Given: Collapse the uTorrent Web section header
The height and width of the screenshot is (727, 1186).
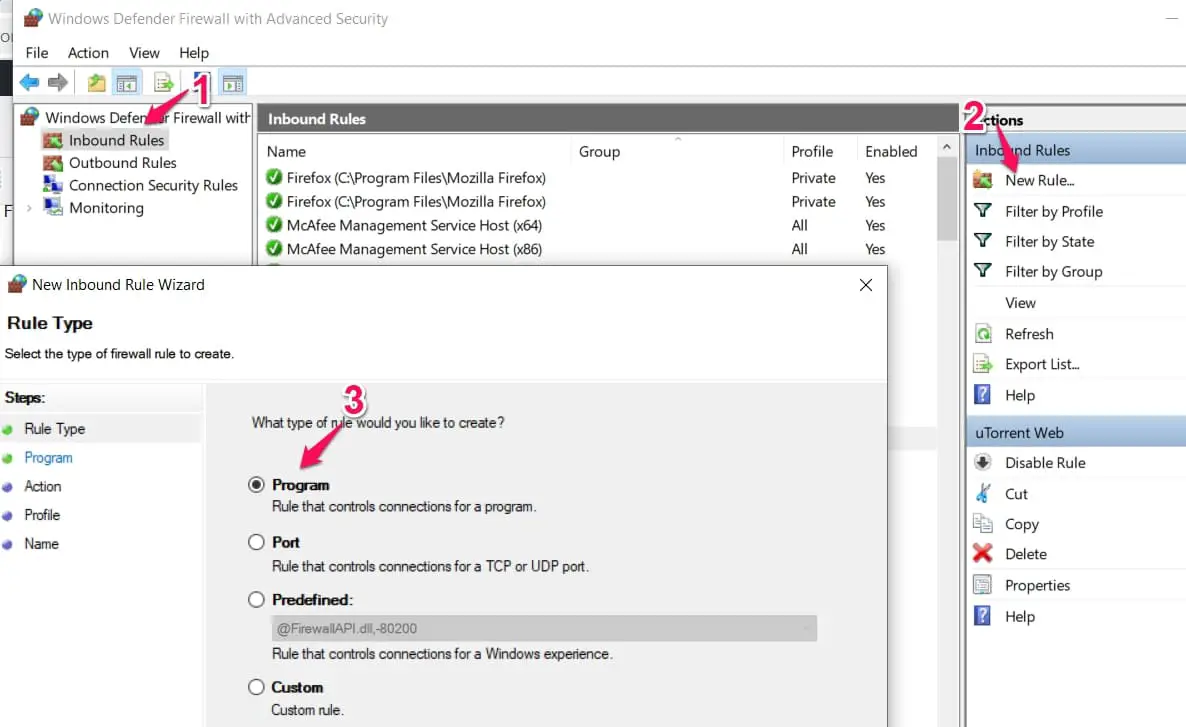Looking at the screenshot, I should [x=1076, y=433].
